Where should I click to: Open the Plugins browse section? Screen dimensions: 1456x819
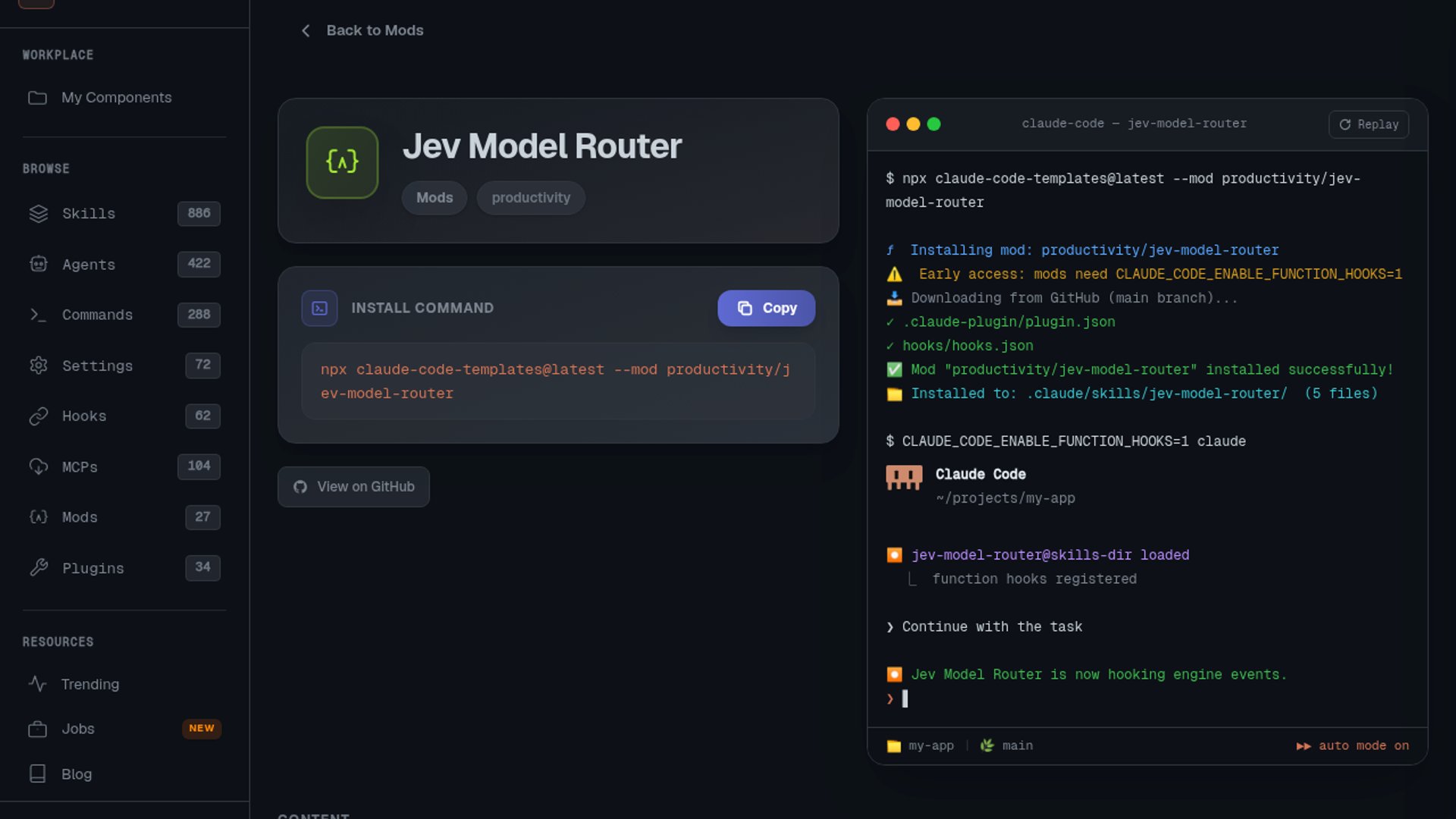124,568
